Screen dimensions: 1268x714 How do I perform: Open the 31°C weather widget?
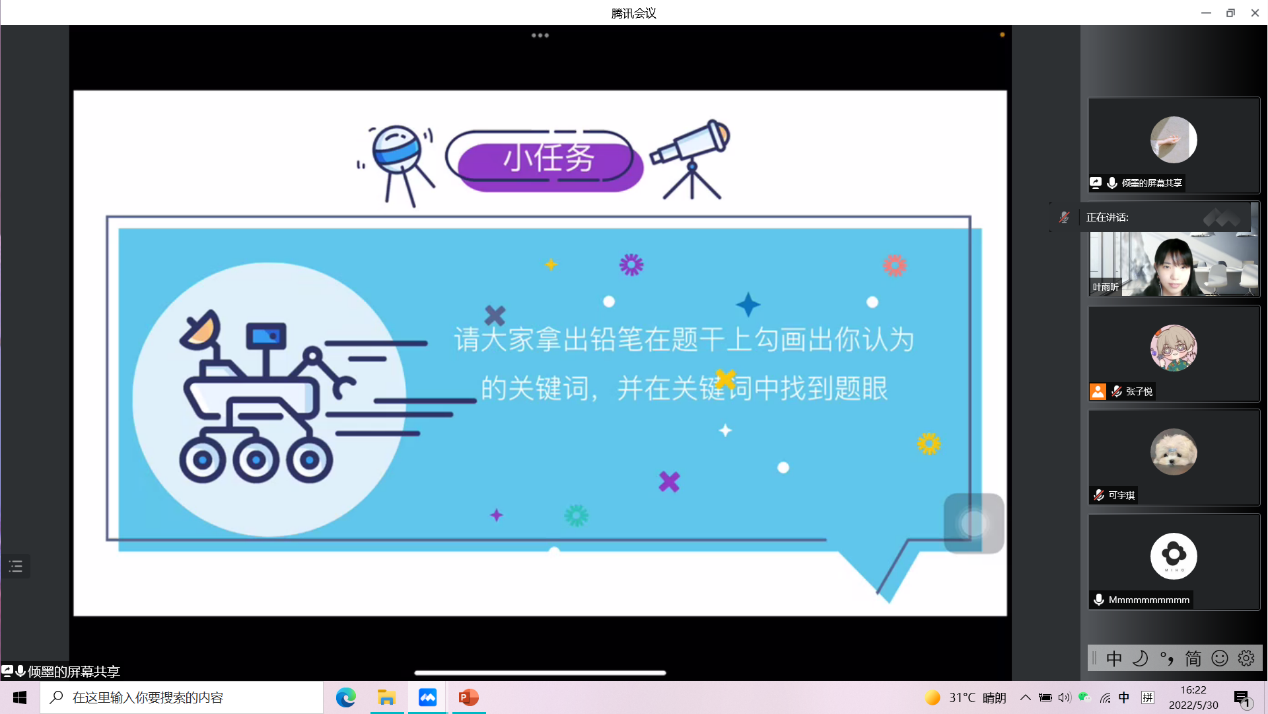[965, 698]
